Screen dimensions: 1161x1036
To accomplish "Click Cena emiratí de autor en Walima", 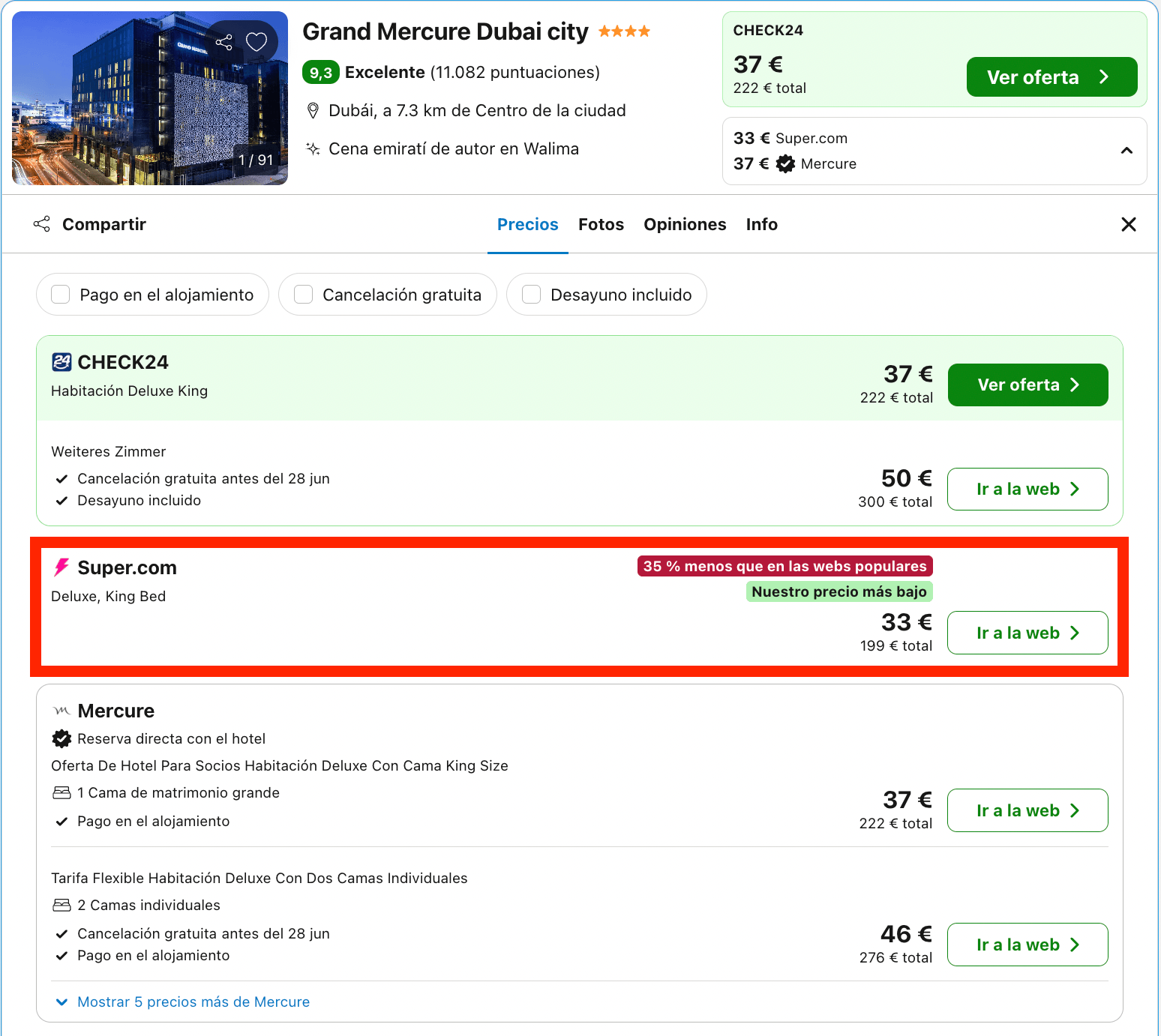I will tap(454, 148).
